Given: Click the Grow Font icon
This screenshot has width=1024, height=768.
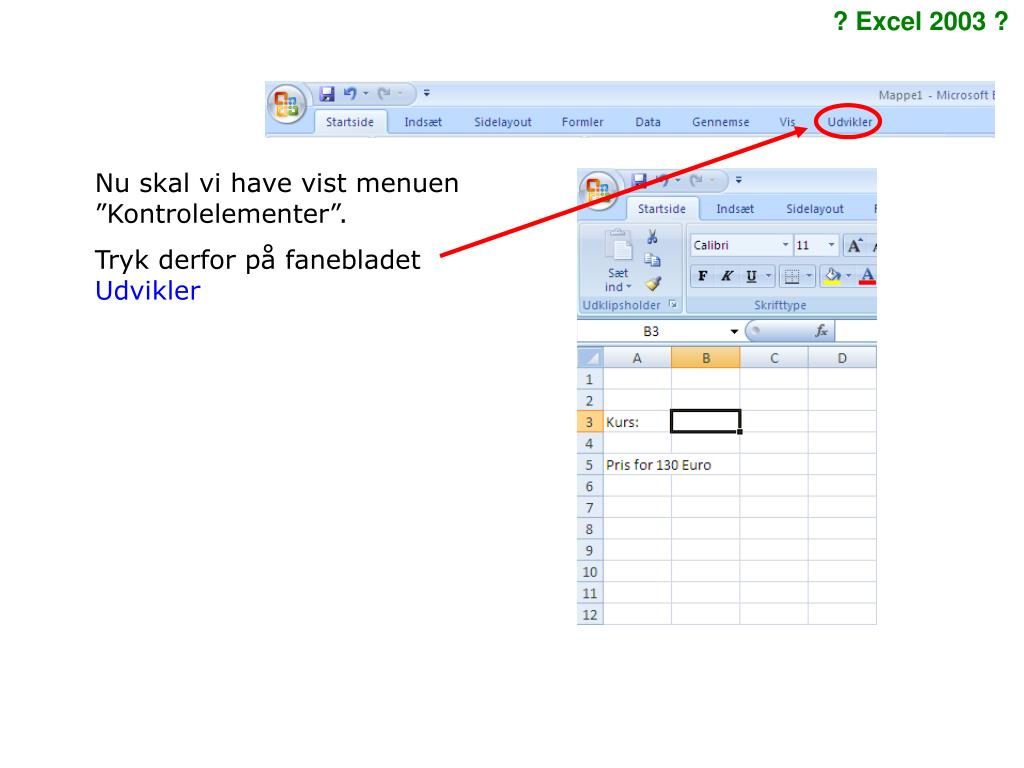Looking at the screenshot, I should [x=854, y=246].
